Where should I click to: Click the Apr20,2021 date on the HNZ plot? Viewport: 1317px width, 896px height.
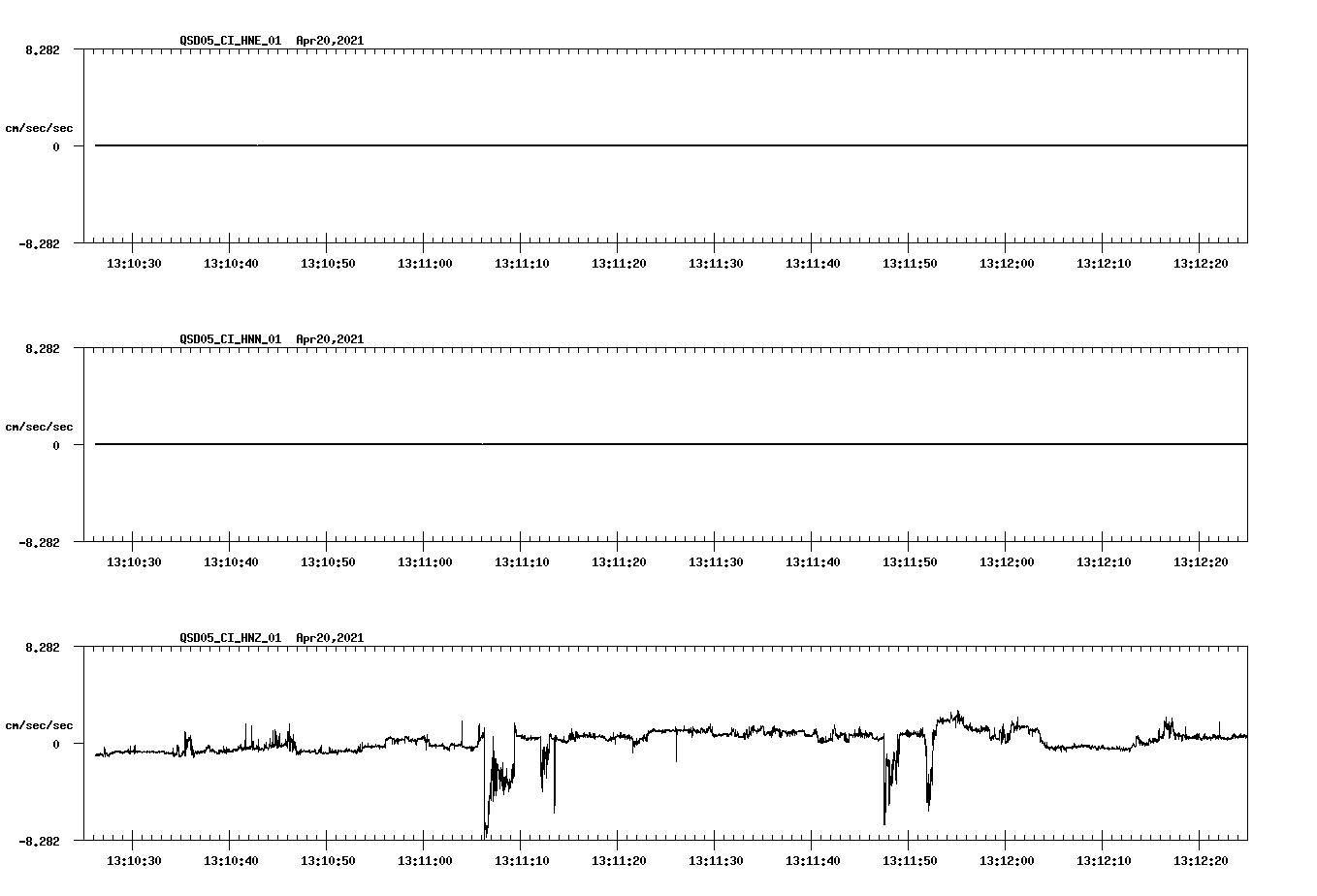pyautogui.click(x=330, y=637)
